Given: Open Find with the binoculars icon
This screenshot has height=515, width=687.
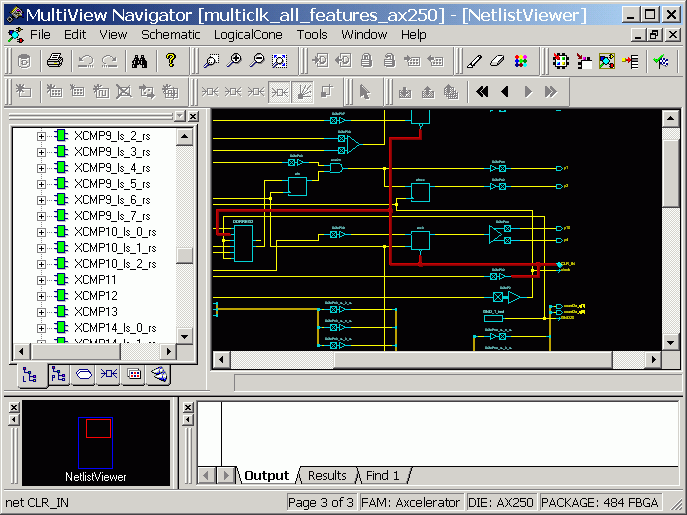Looking at the screenshot, I should coord(139,61).
